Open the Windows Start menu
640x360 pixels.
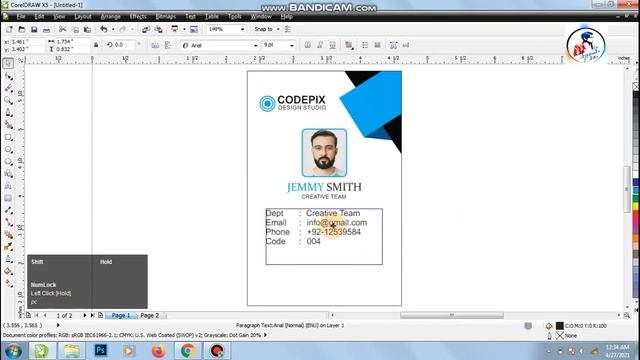point(13,351)
